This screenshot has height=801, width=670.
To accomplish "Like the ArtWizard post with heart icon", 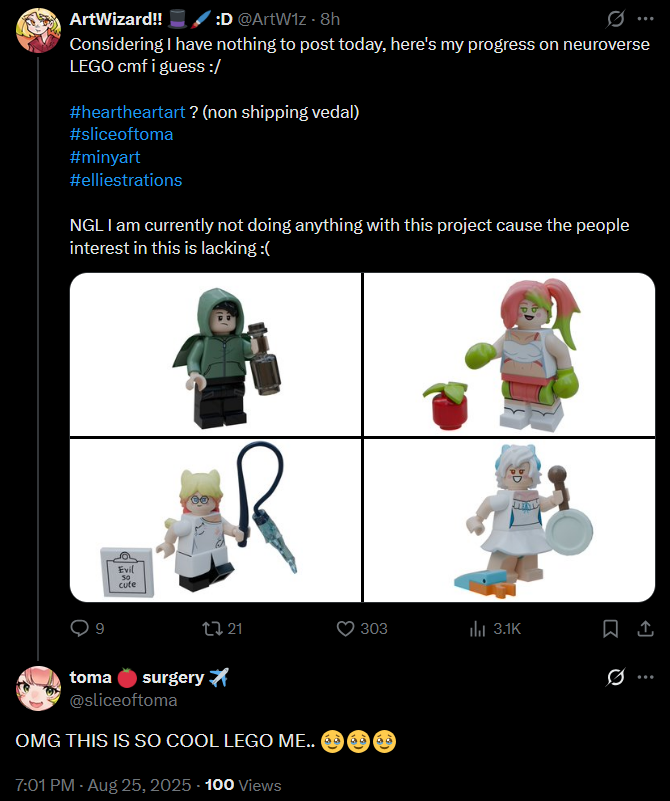I will pos(345,628).
